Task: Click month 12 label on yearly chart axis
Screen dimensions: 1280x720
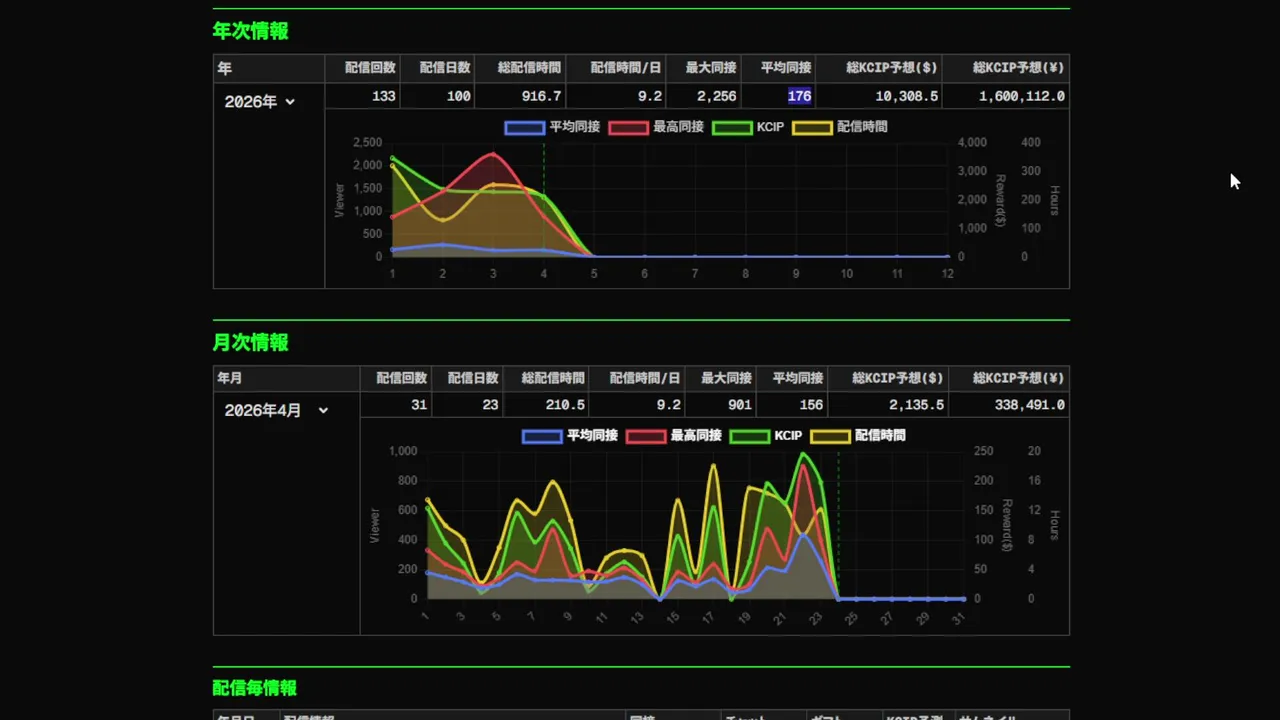Action: tap(947, 274)
